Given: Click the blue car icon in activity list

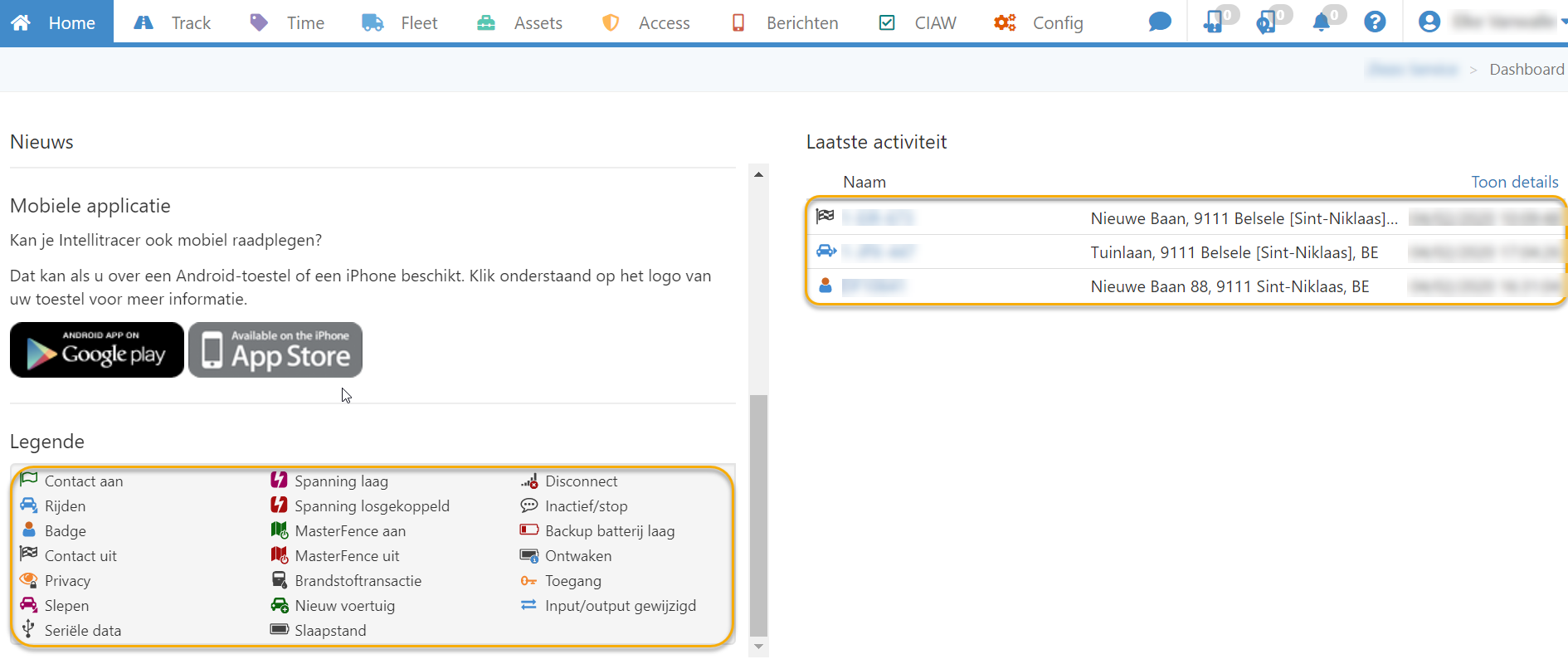Looking at the screenshot, I should (825, 251).
